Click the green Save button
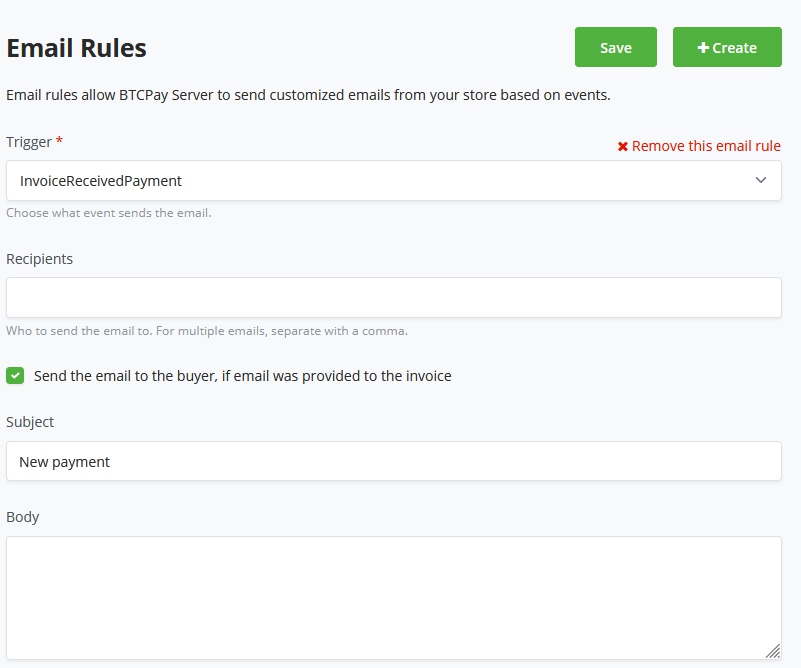 [615, 47]
